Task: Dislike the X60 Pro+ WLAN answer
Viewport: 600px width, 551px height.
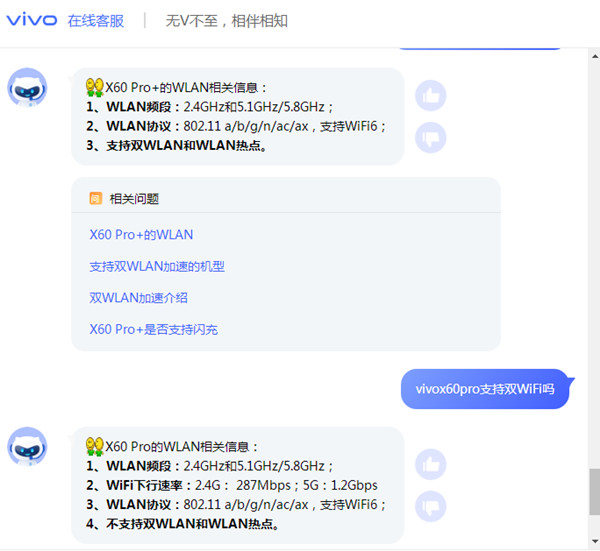Action: click(x=430, y=137)
